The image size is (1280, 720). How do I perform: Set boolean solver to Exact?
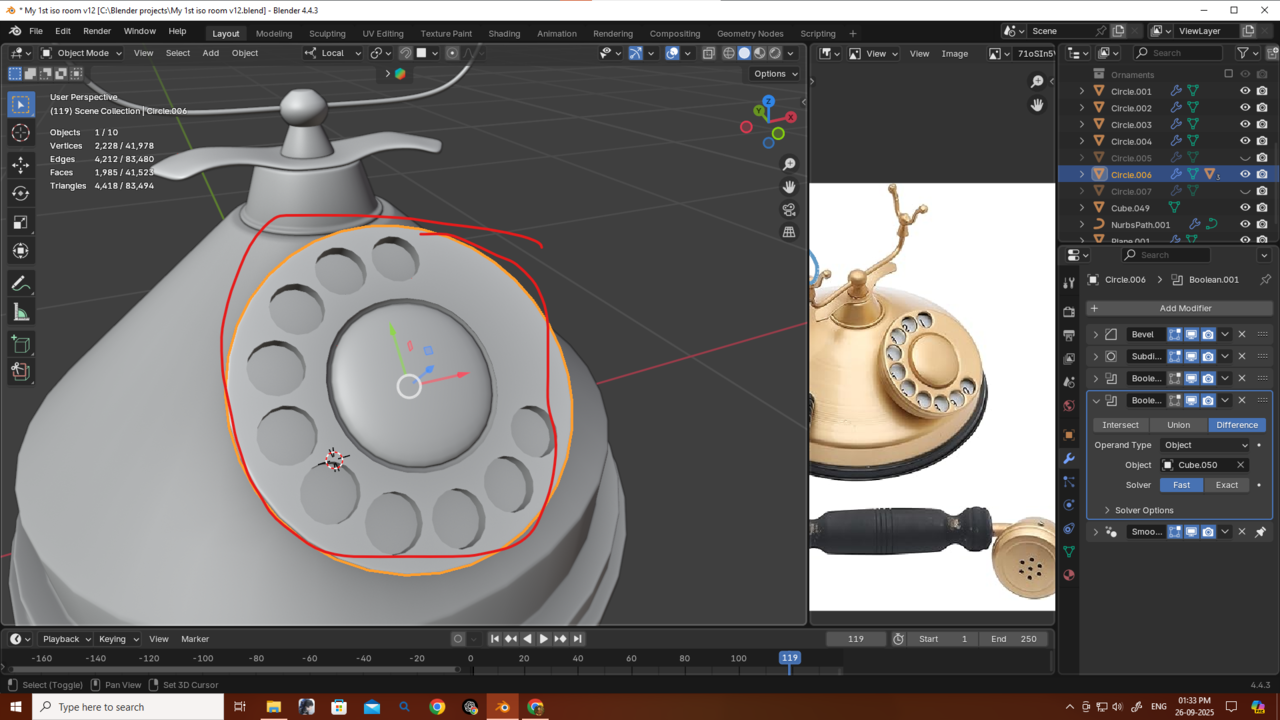[1226, 485]
